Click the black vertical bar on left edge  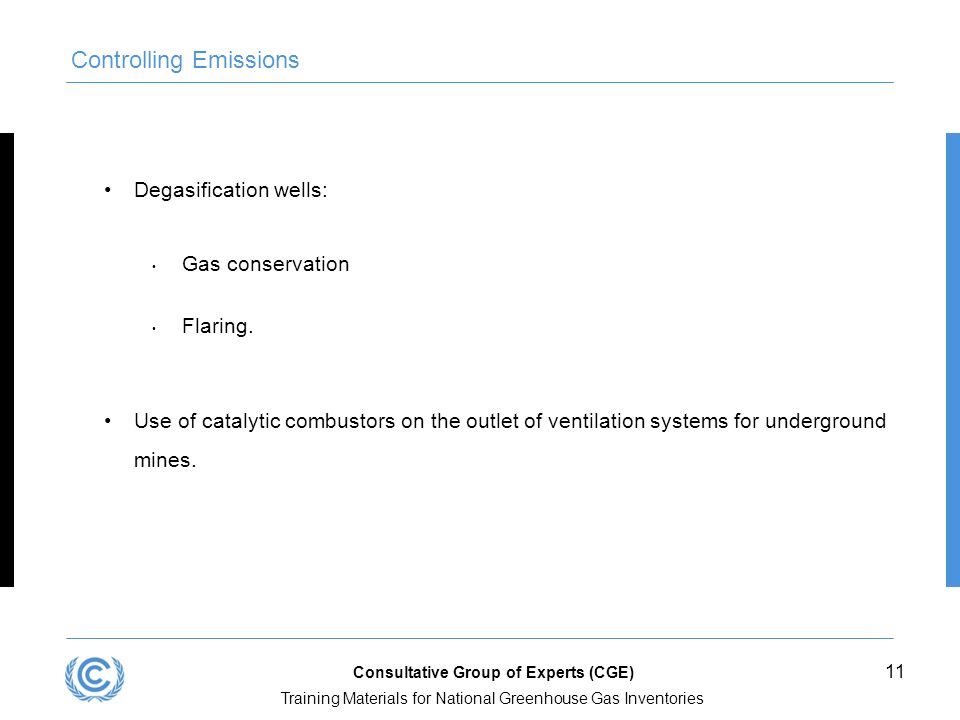(x=7, y=360)
